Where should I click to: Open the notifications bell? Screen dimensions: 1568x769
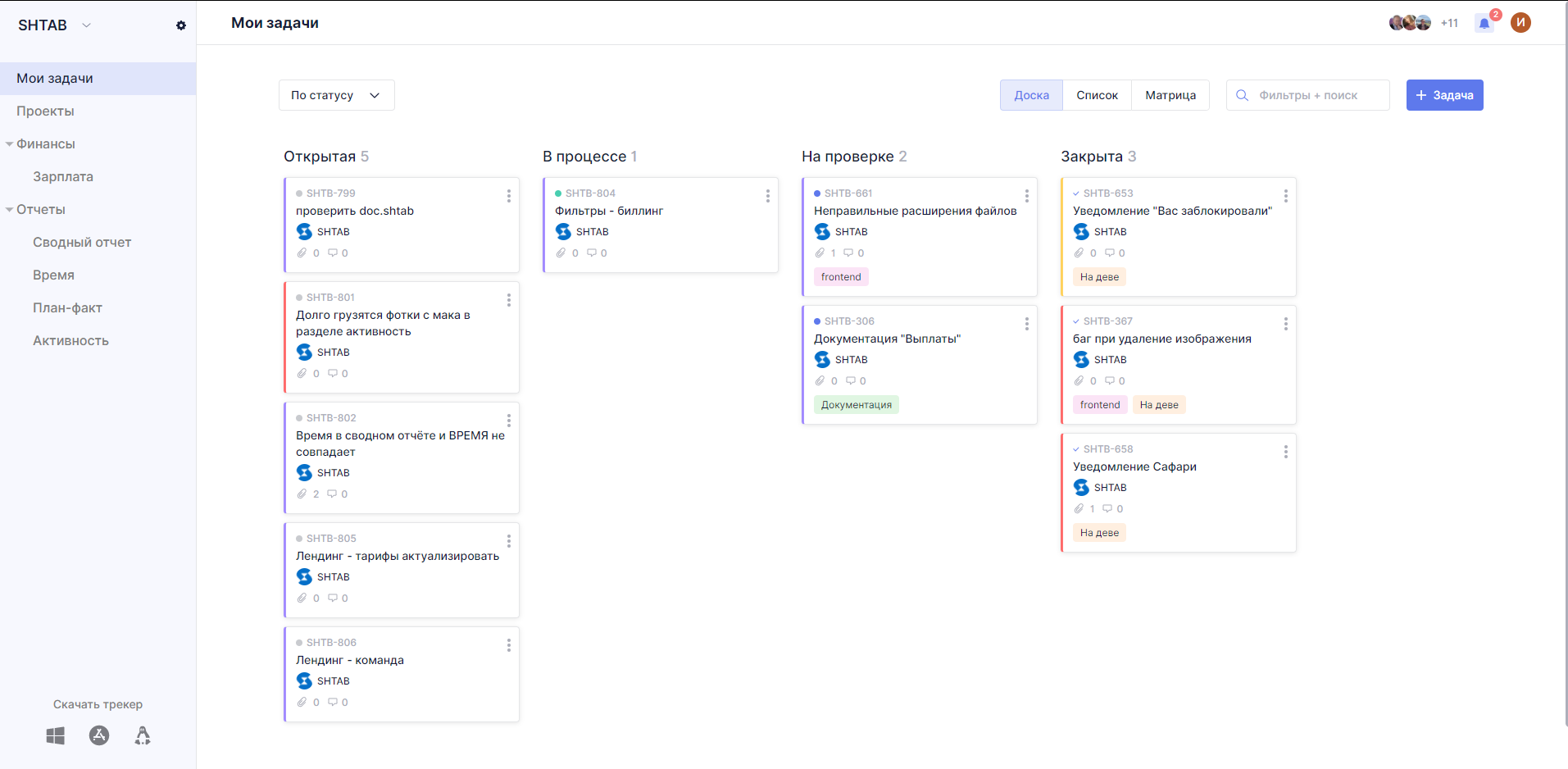(x=1484, y=23)
